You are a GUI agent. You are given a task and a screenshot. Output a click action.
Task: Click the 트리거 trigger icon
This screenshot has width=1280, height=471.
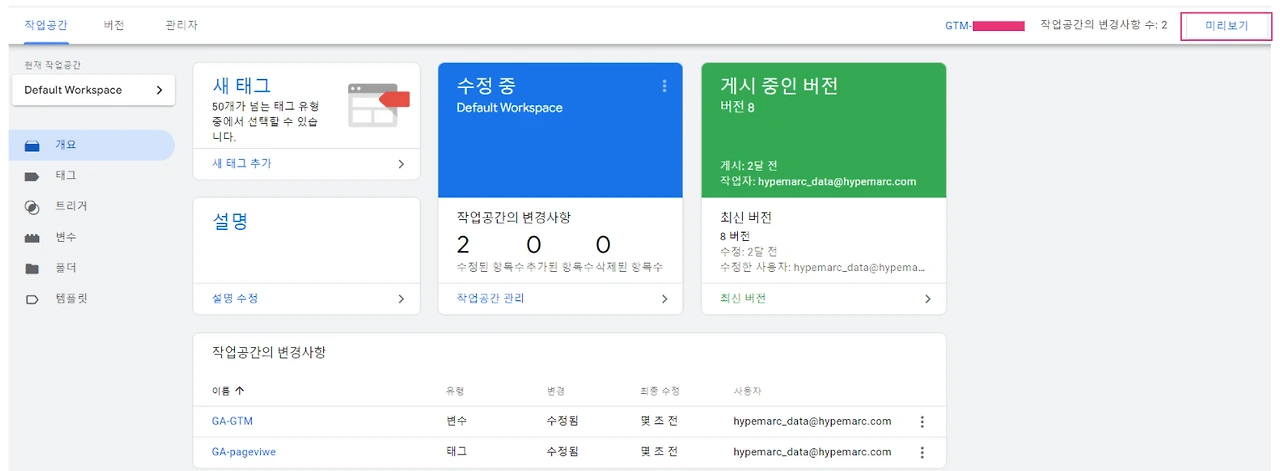pyautogui.click(x=32, y=208)
